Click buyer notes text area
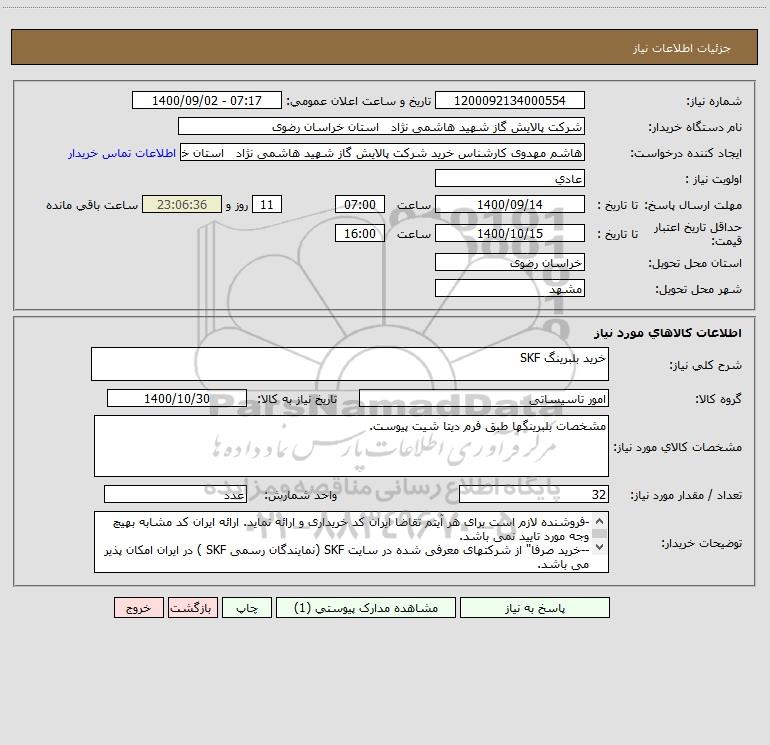The height and width of the screenshot is (745, 770). [x=351, y=542]
